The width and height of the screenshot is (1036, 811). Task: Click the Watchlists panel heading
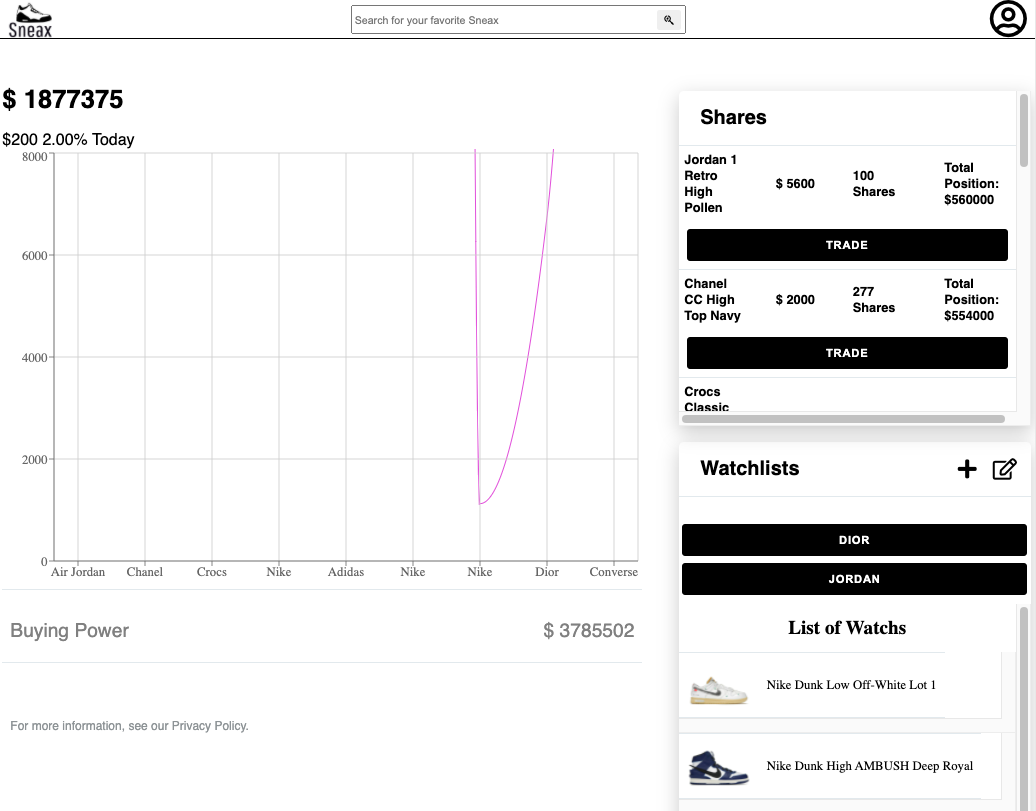point(750,468)
